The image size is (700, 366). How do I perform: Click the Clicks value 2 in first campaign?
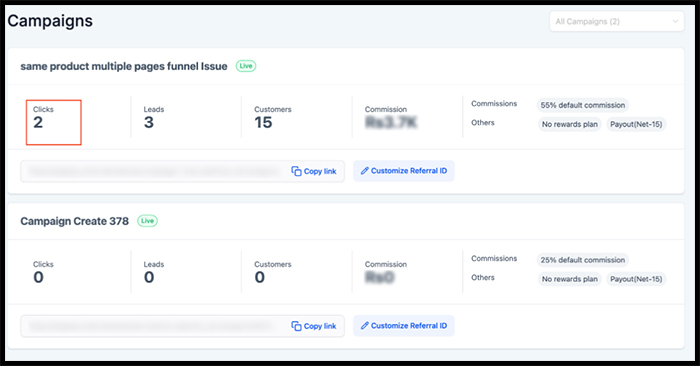[38, 122]
